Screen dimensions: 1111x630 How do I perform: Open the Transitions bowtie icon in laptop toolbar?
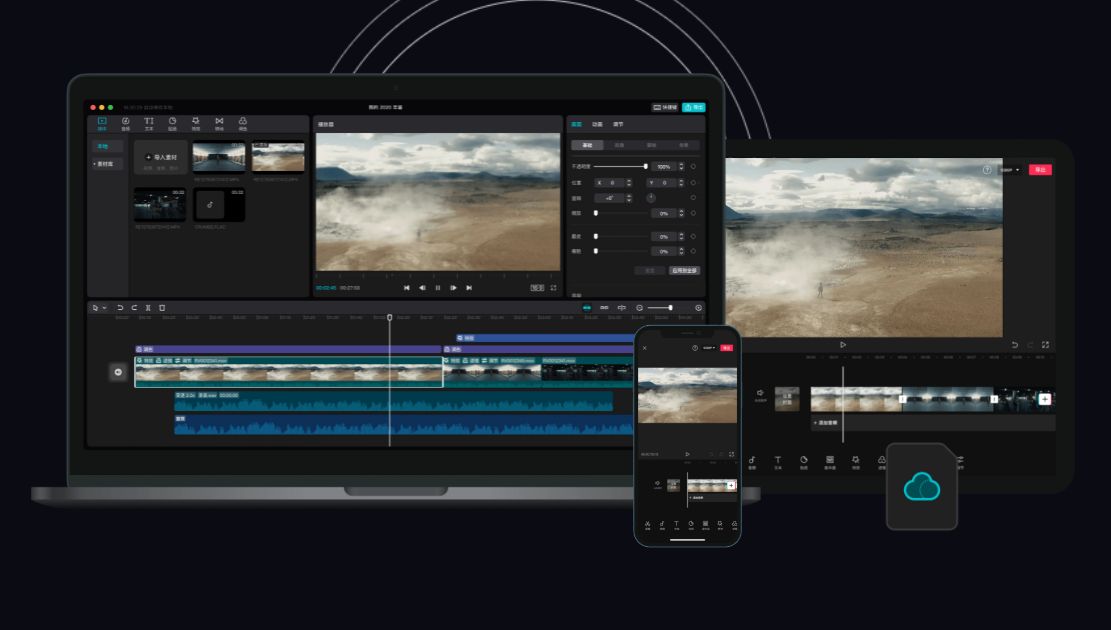click(x=219, y=121)
